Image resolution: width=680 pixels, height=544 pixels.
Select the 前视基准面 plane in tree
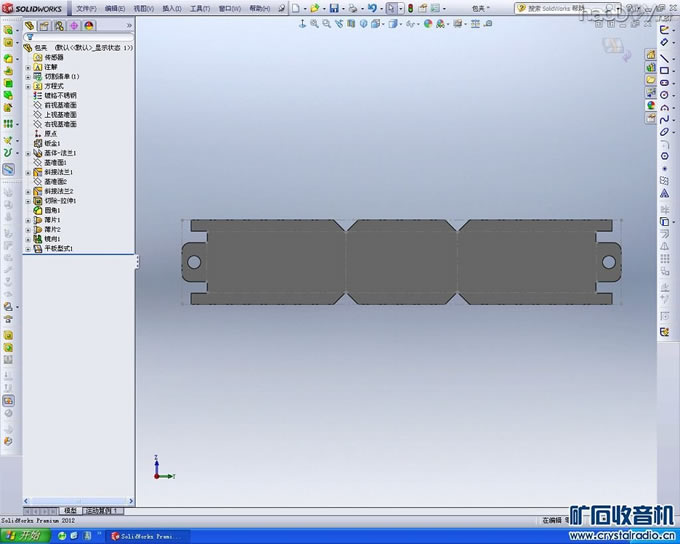59,105
